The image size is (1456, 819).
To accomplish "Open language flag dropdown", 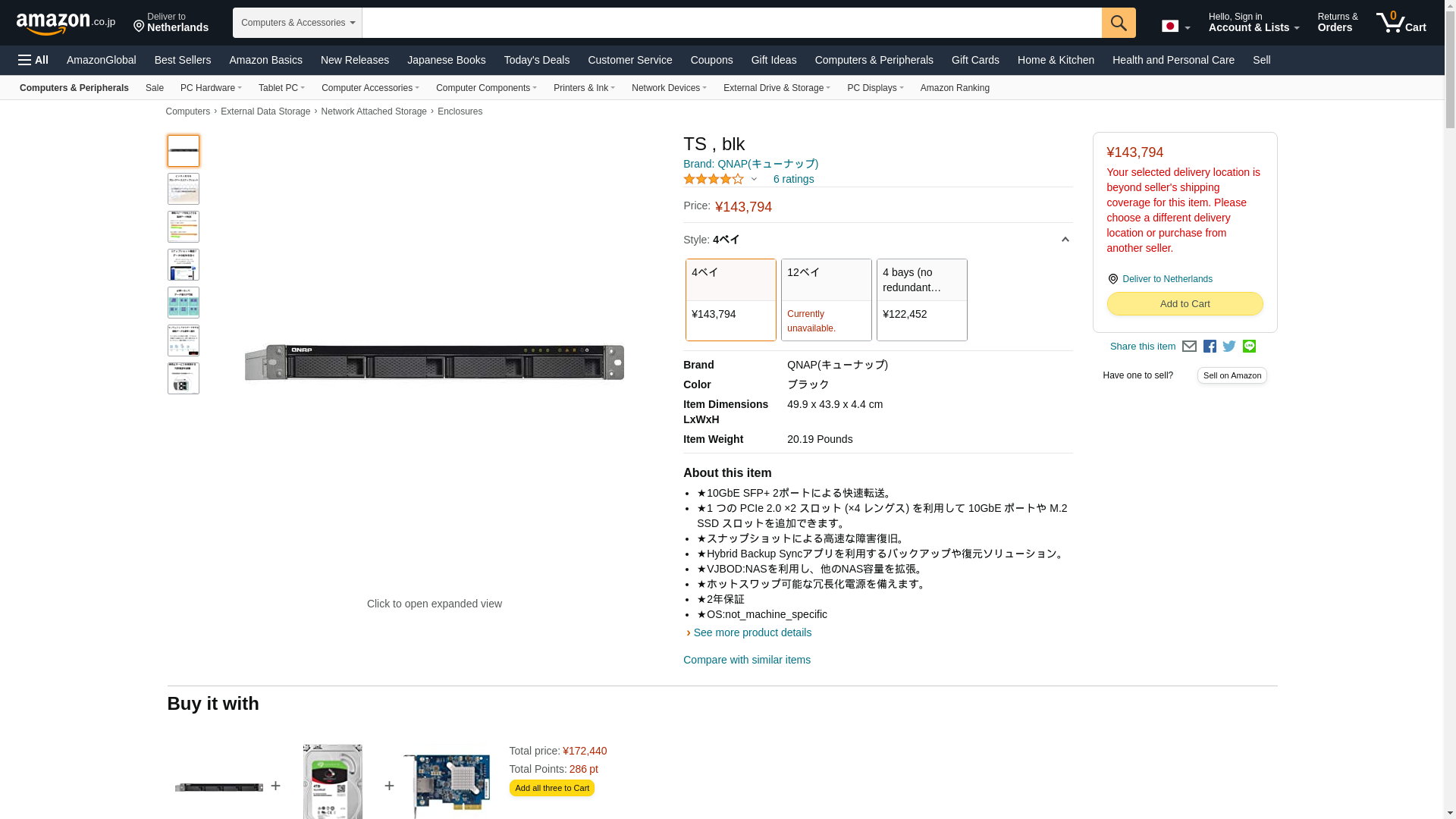I will click(x=1175, y=27).
